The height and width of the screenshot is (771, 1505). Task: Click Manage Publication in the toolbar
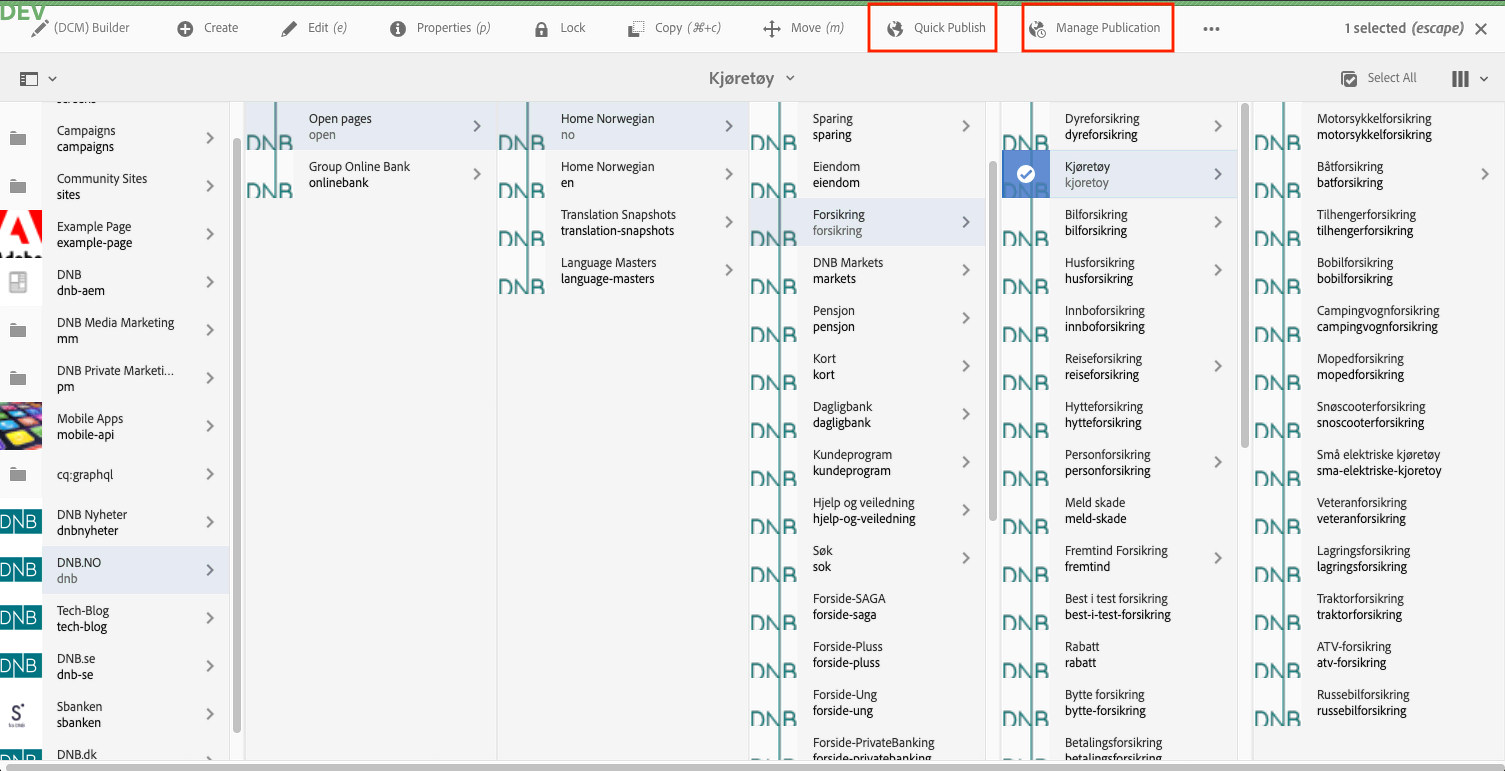pos(1097,28)
